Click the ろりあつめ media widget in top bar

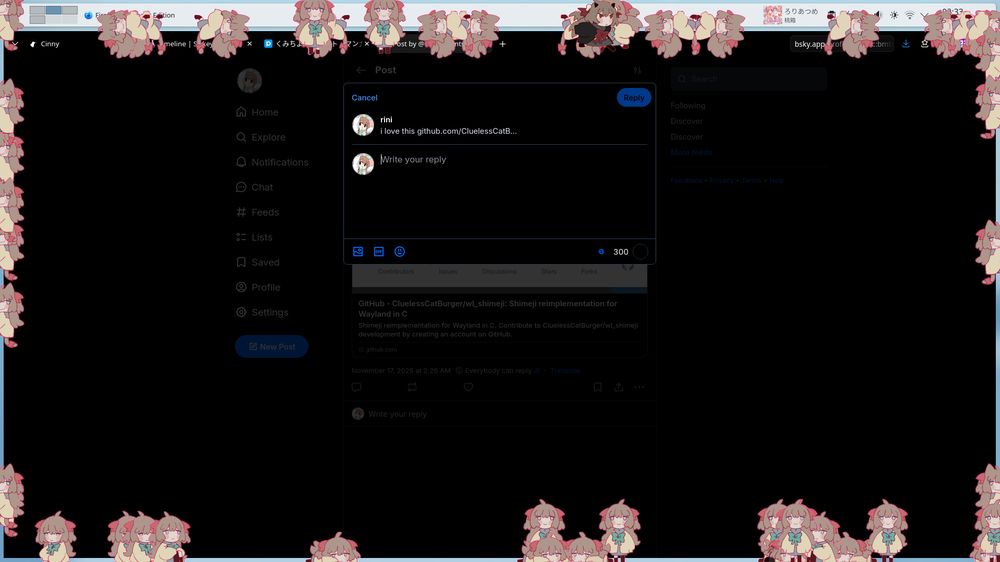point(791,15)
